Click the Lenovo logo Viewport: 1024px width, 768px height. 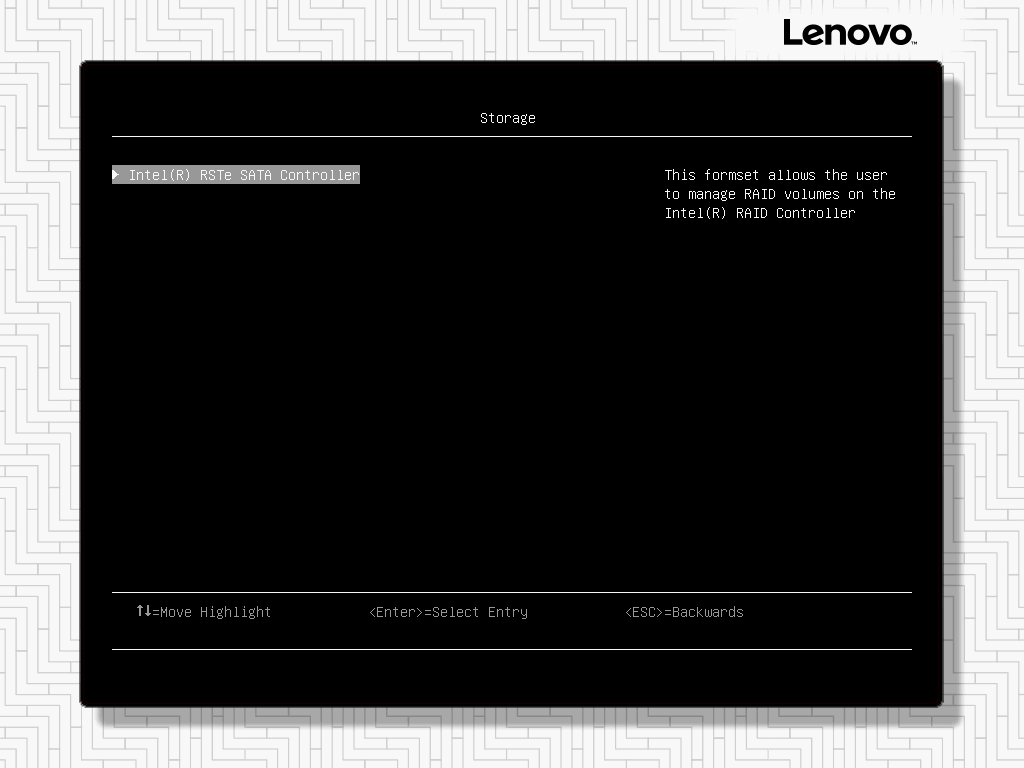coord(848,33)
